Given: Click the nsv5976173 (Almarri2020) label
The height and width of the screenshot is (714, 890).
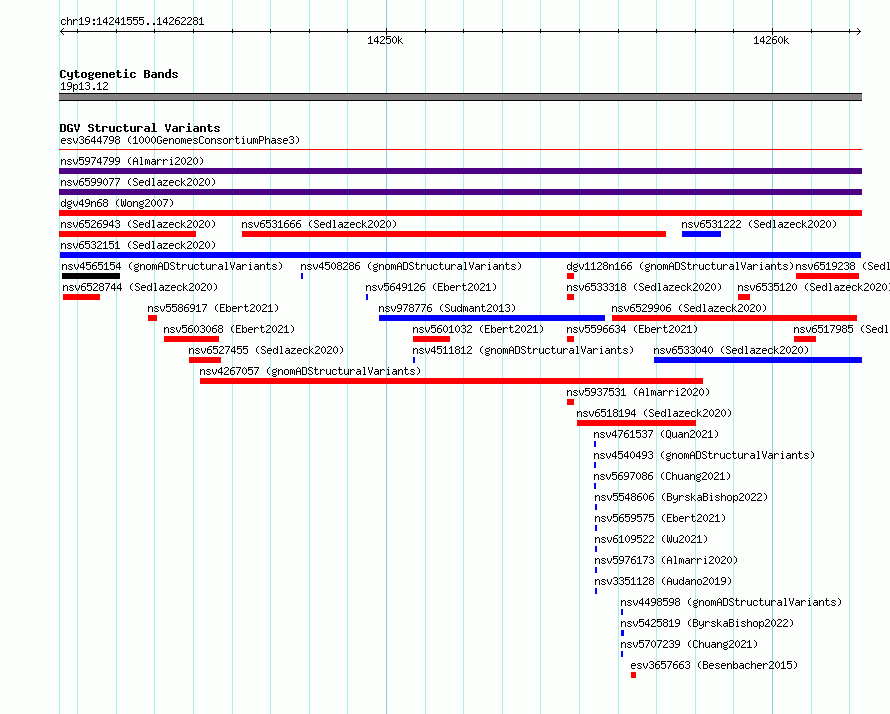Looking at the screenshot, I should 666,560.
